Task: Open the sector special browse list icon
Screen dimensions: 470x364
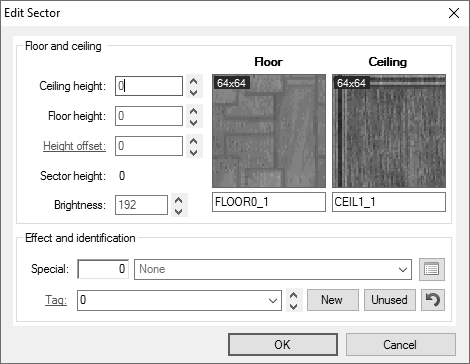Action: click(x=432, y=269)
